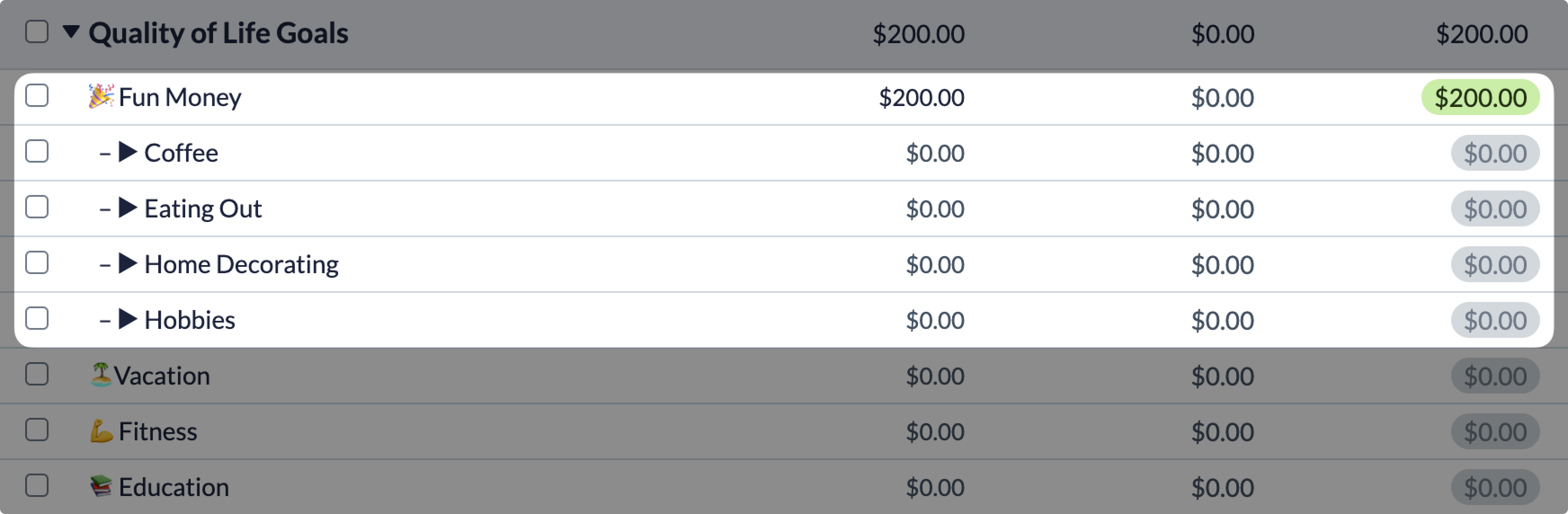Image resolution: width=1568 pixels, height=514 pixels.
Task: Expand the Eating Out subcategory triangle
Action: (127, 208)
